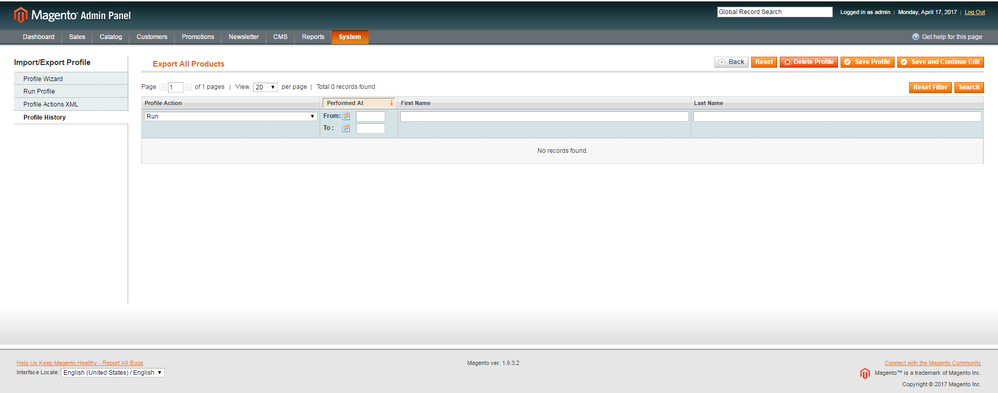
Task: Click the From date input field
Action: pyautogui.click(x=370, y=117)
